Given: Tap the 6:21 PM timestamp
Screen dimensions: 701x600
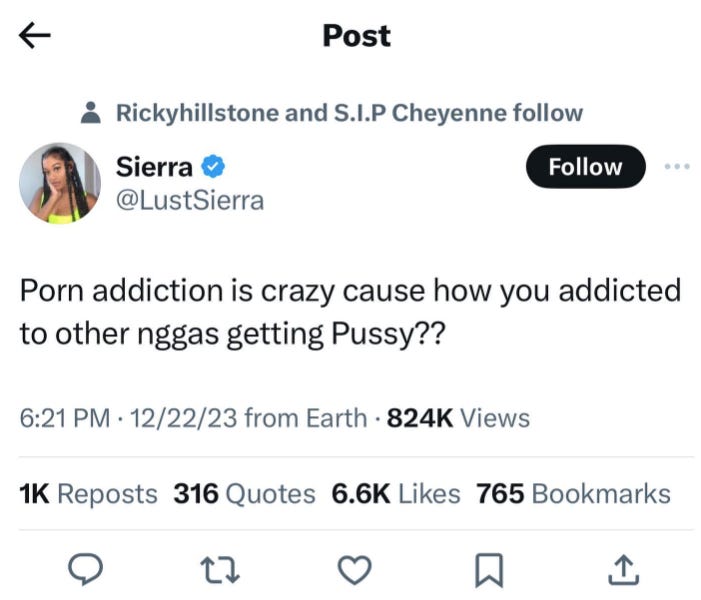Looking at the screenshot, I should 65,418.
